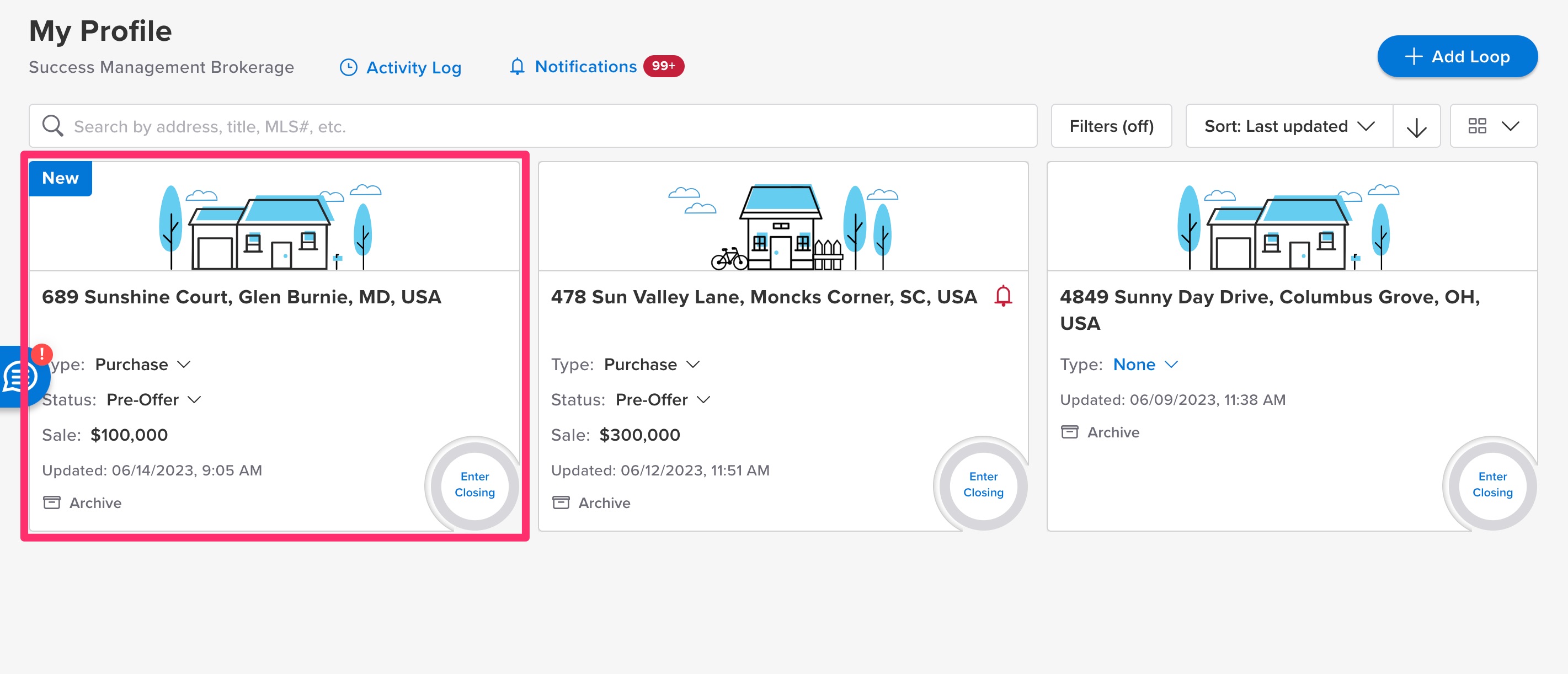Select the Activity Log menu item
Viewport: 1568px width, 674px height.
pos(413,67)
